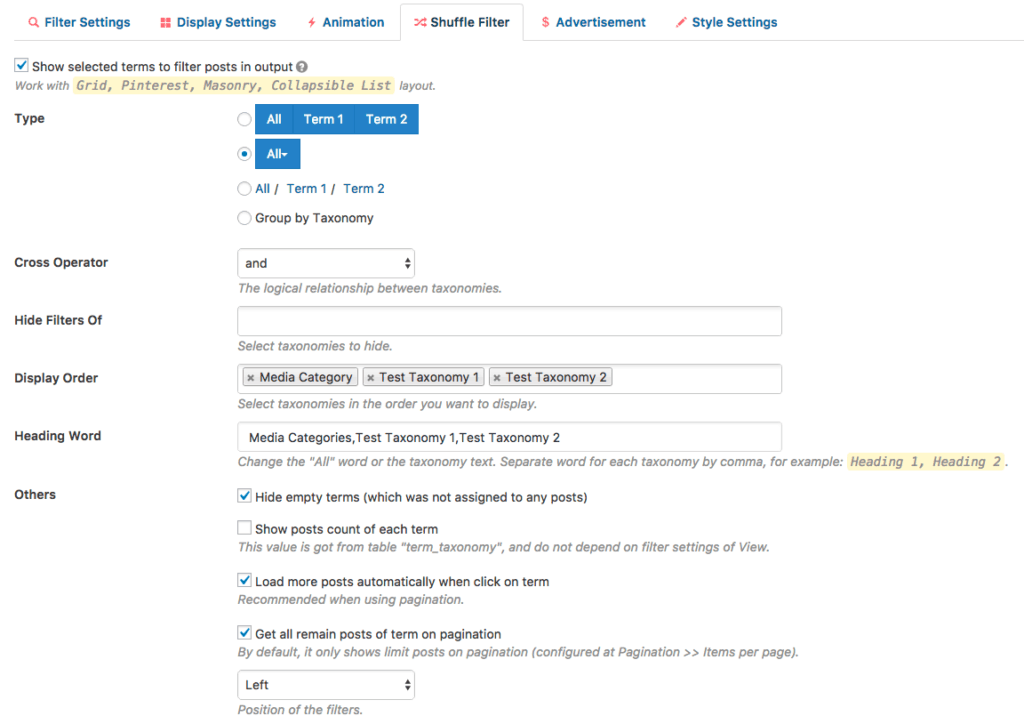Image resolution: width=1024 pixels, height=724 pixels.
Task: Remove the Test Taxonomy 1 tag
Action: coord(370,378)
